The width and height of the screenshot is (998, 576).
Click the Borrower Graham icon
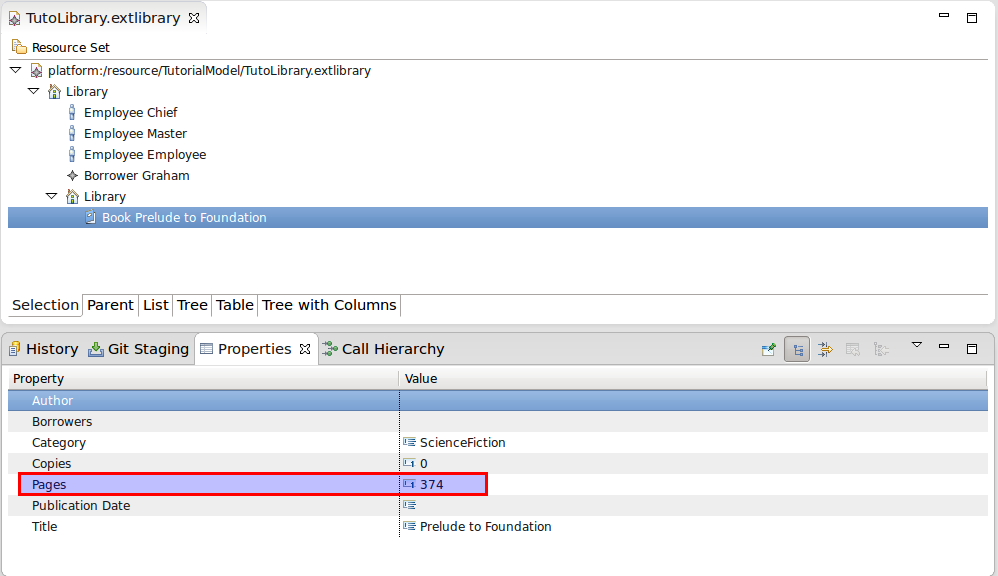pos(72,175)
